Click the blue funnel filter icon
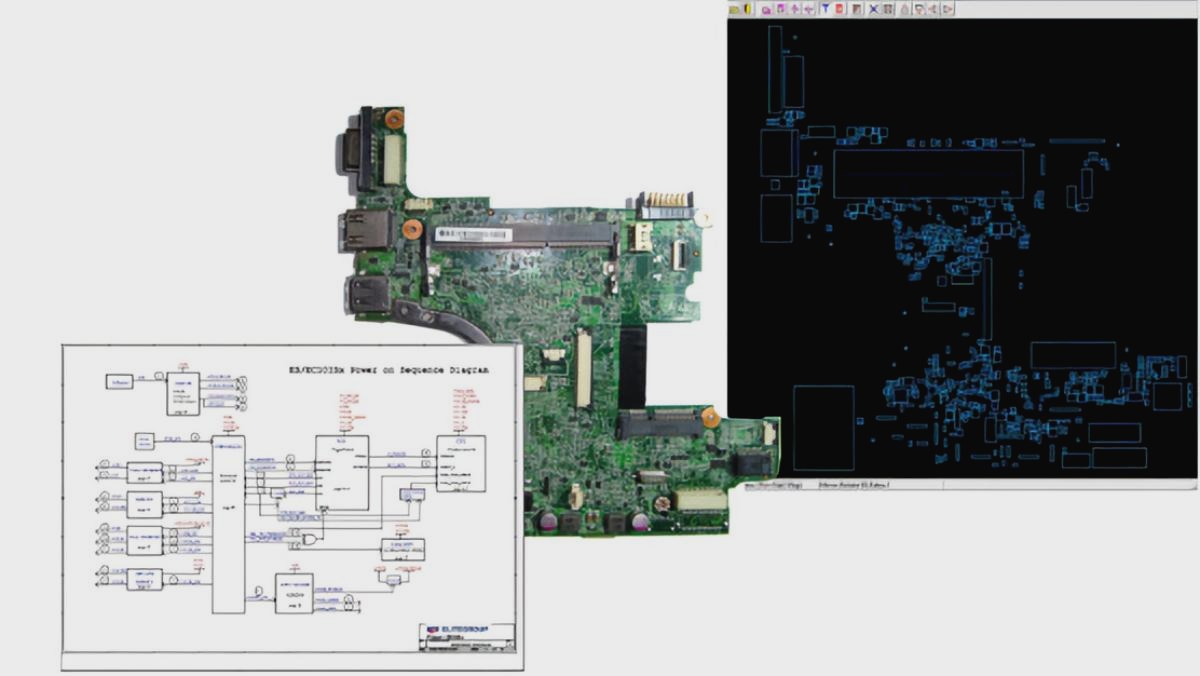 pyautogui.click(x=825, y=9)
